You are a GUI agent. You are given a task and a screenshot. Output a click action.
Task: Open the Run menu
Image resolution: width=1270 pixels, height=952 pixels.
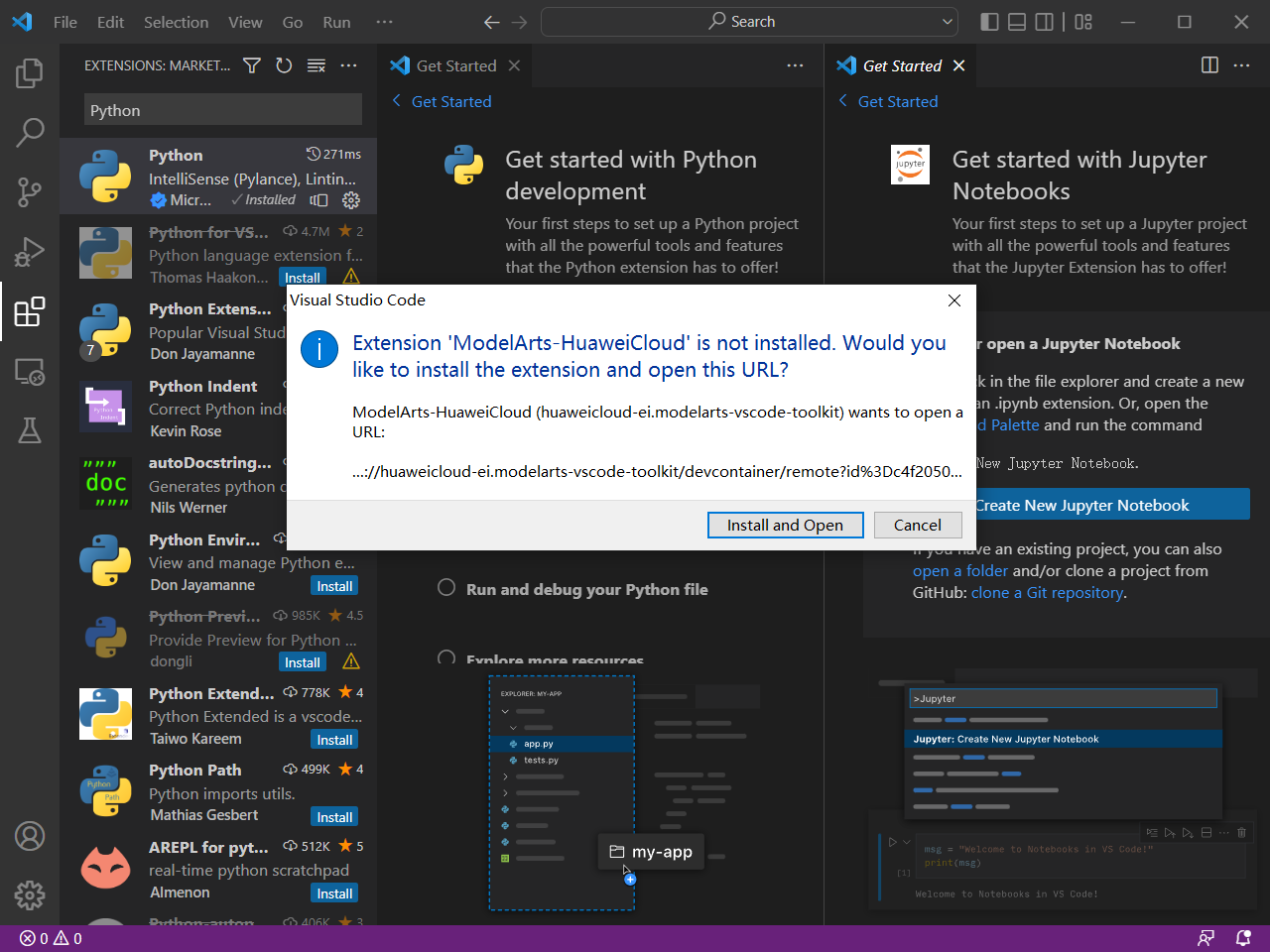(337, 22)
